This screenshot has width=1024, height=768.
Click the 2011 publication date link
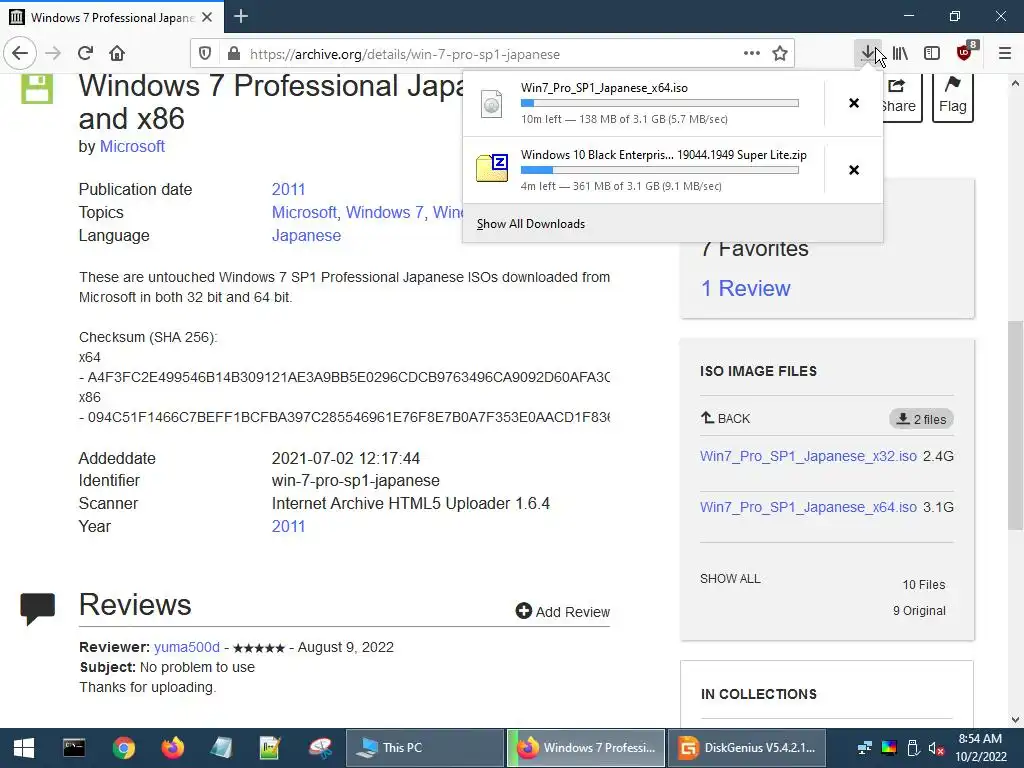click(289, 189)
